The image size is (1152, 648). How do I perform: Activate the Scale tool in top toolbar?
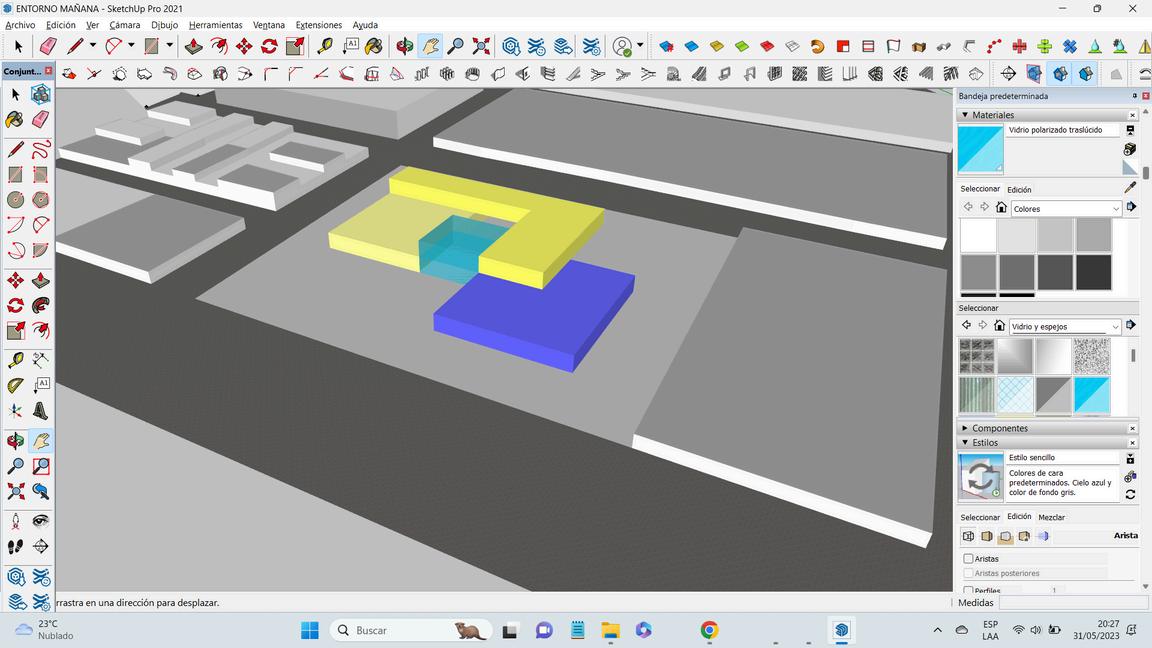(x=295, y=47)
